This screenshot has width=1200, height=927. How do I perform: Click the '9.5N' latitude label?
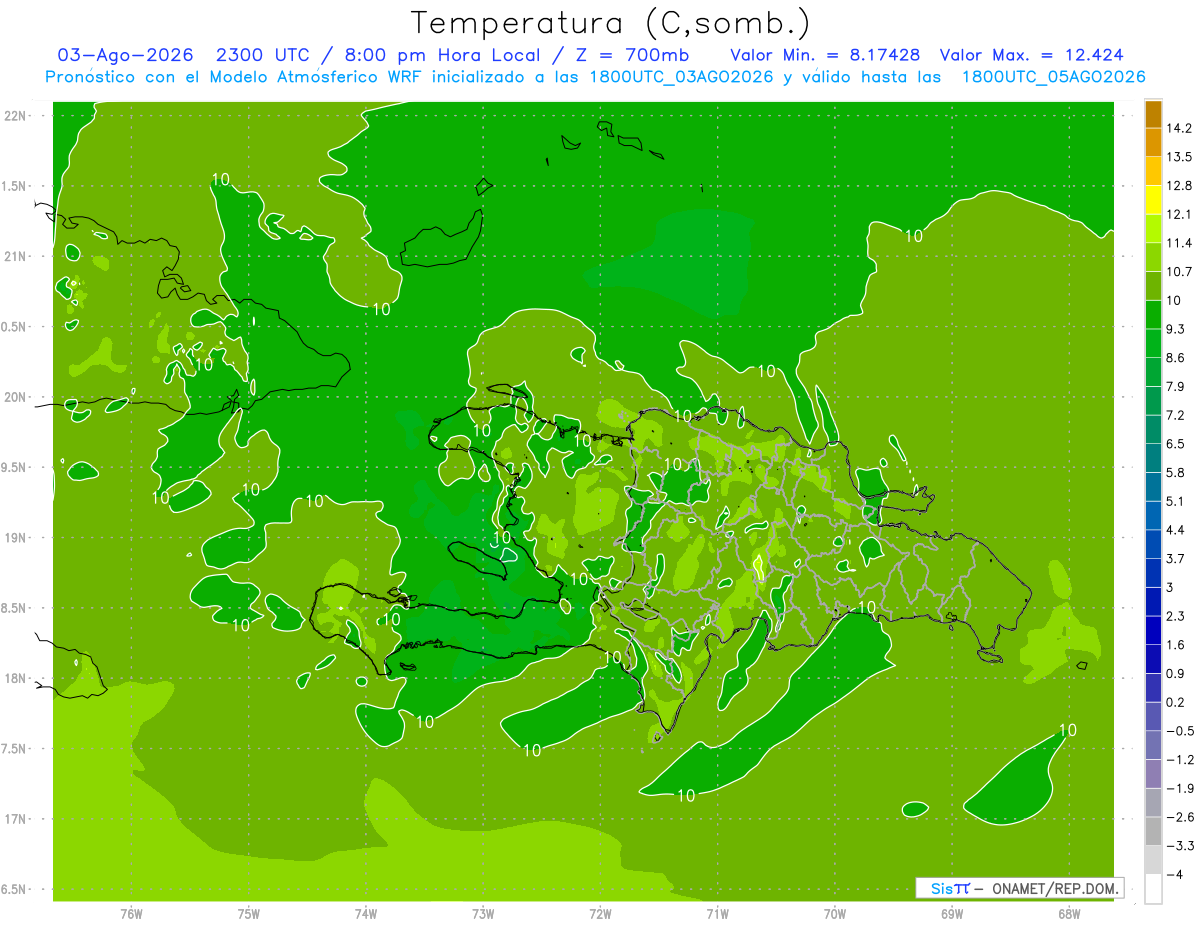point(15,468)
